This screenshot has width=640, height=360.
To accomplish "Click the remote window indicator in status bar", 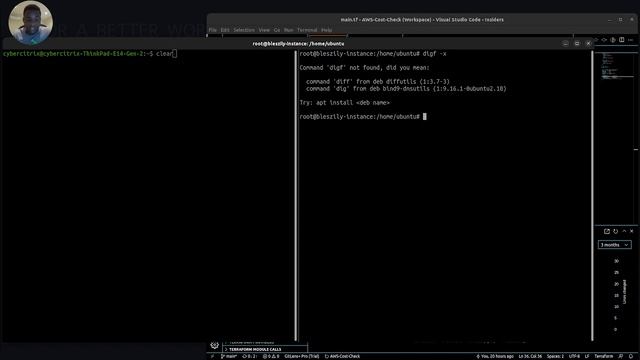I will [x=212, y=356].
